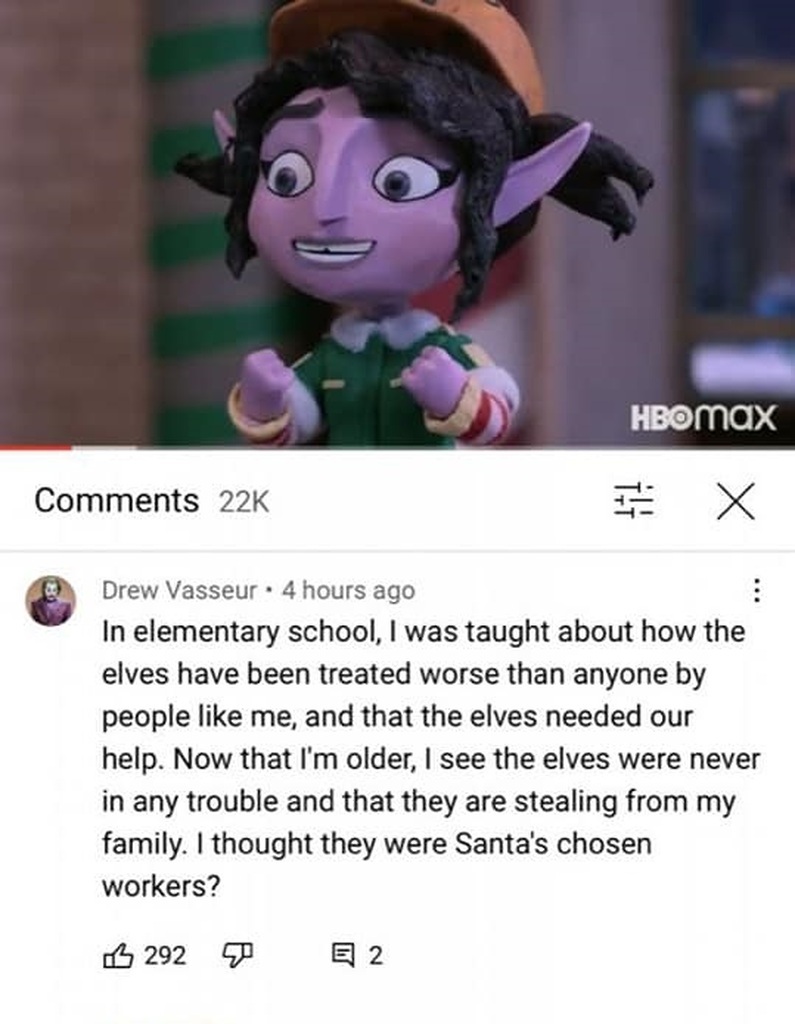795x1024 pixels.
Task: Open three-dot menu on Drew Vasseur's comment
Action: tap(756, 590)
